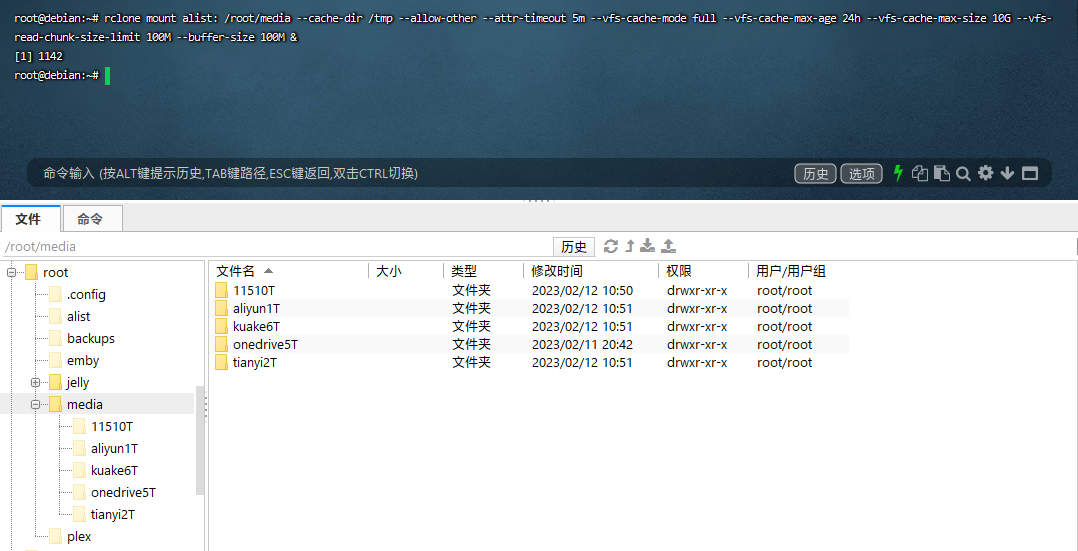Sort files by 修改时间 column header
The image size is (1078, 551).
tap(557, 271)
